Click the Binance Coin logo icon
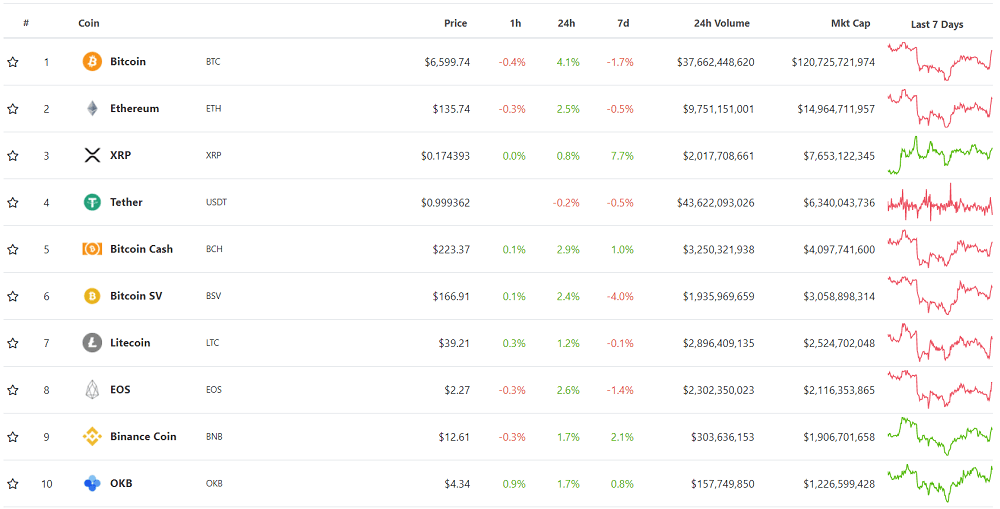The height and width of the screenshot is (509, 1000). click(x=92, y=436)
